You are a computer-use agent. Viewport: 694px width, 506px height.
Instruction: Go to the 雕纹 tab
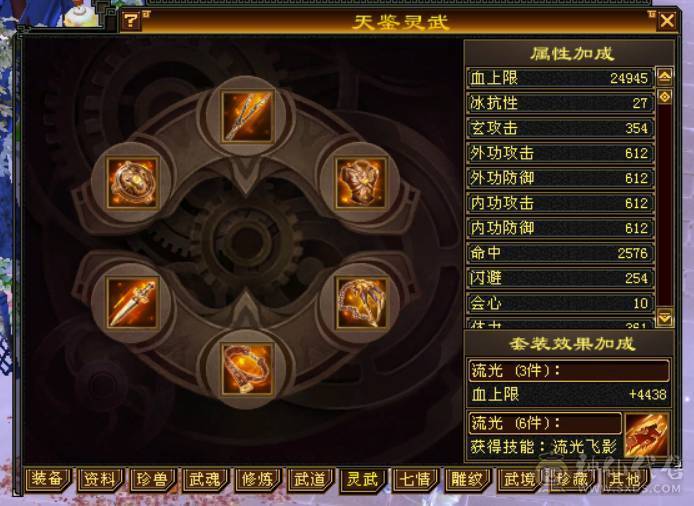coord(467,479)
